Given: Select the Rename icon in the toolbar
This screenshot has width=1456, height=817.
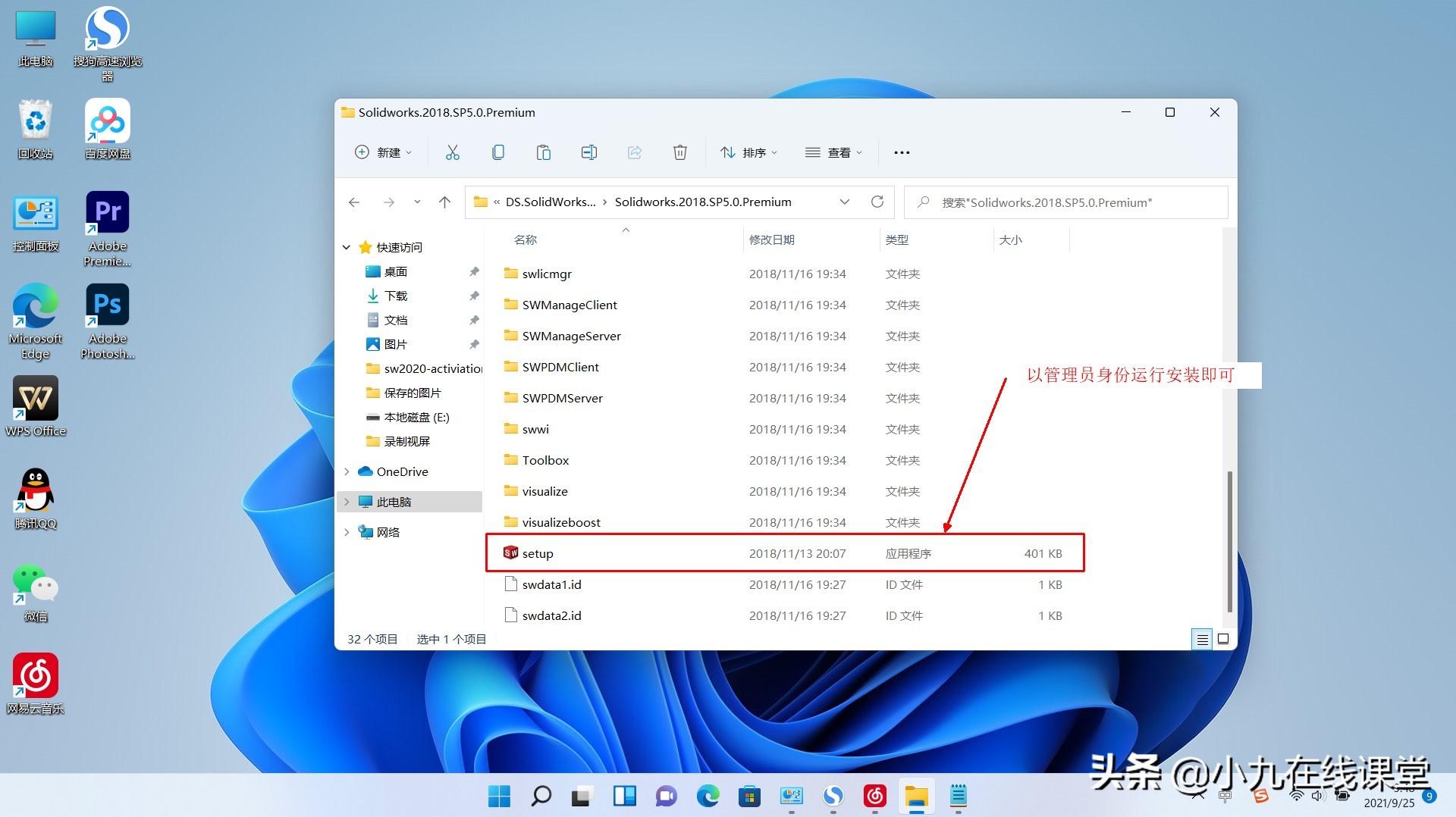Looking at the screenshot, I should coord(589,152).
